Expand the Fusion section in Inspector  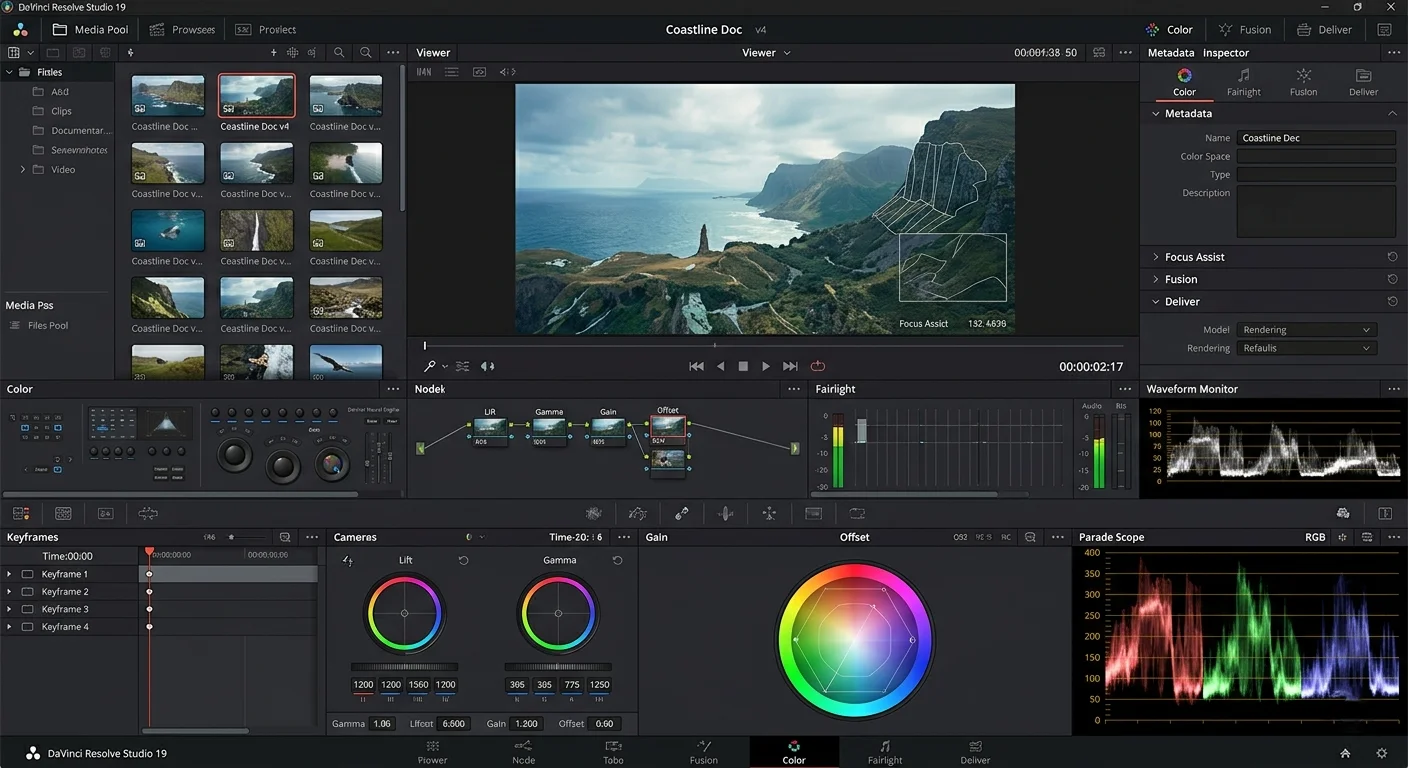(x=1156, y=279)
